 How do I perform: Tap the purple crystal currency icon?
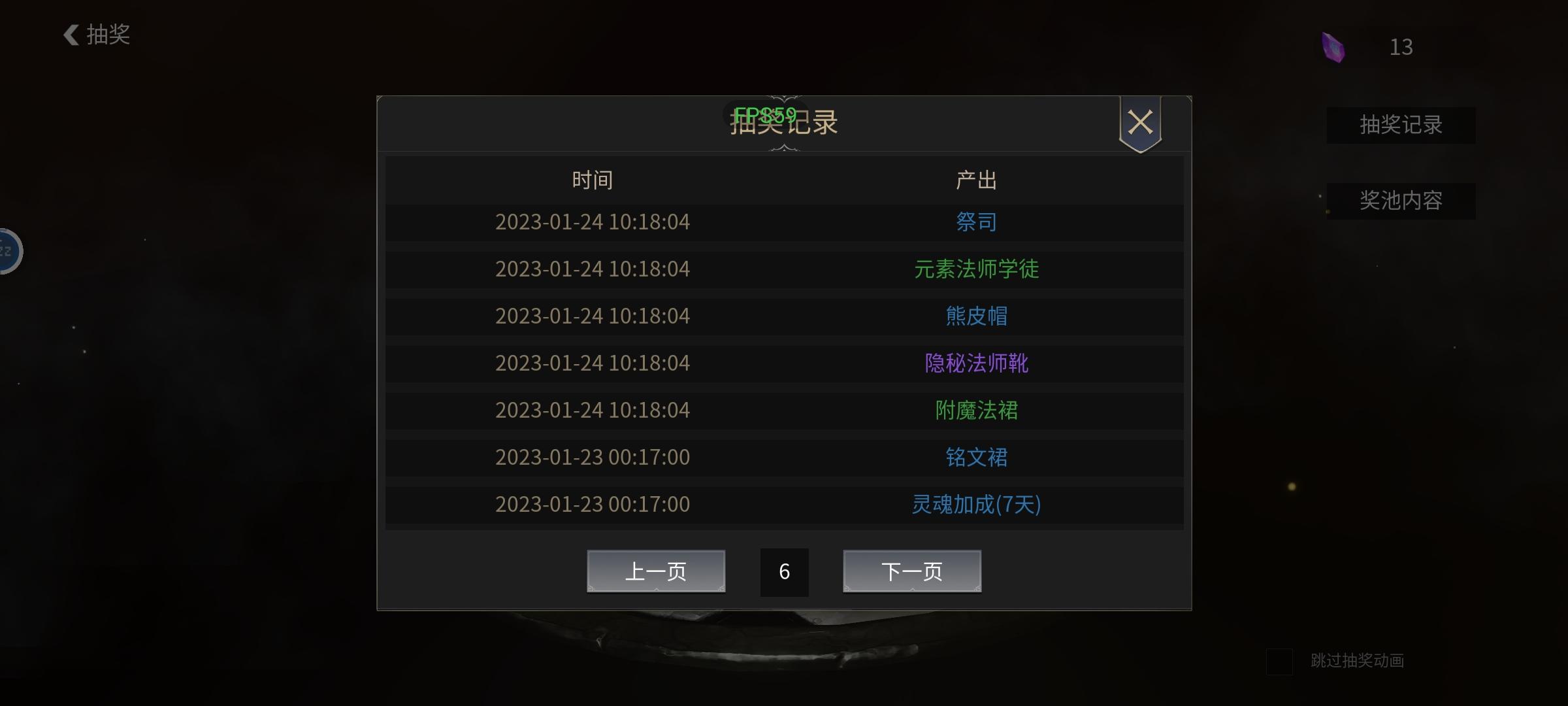[1333, 47]
